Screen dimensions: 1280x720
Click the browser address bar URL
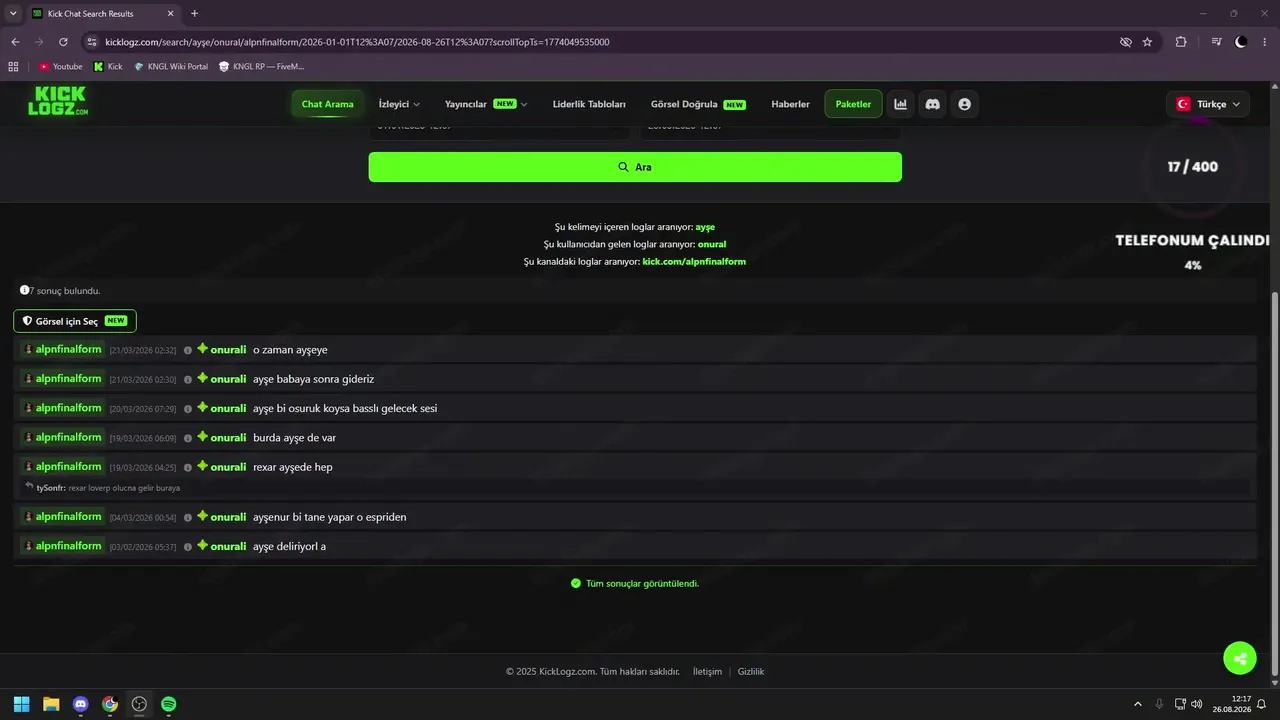[357, 42]
